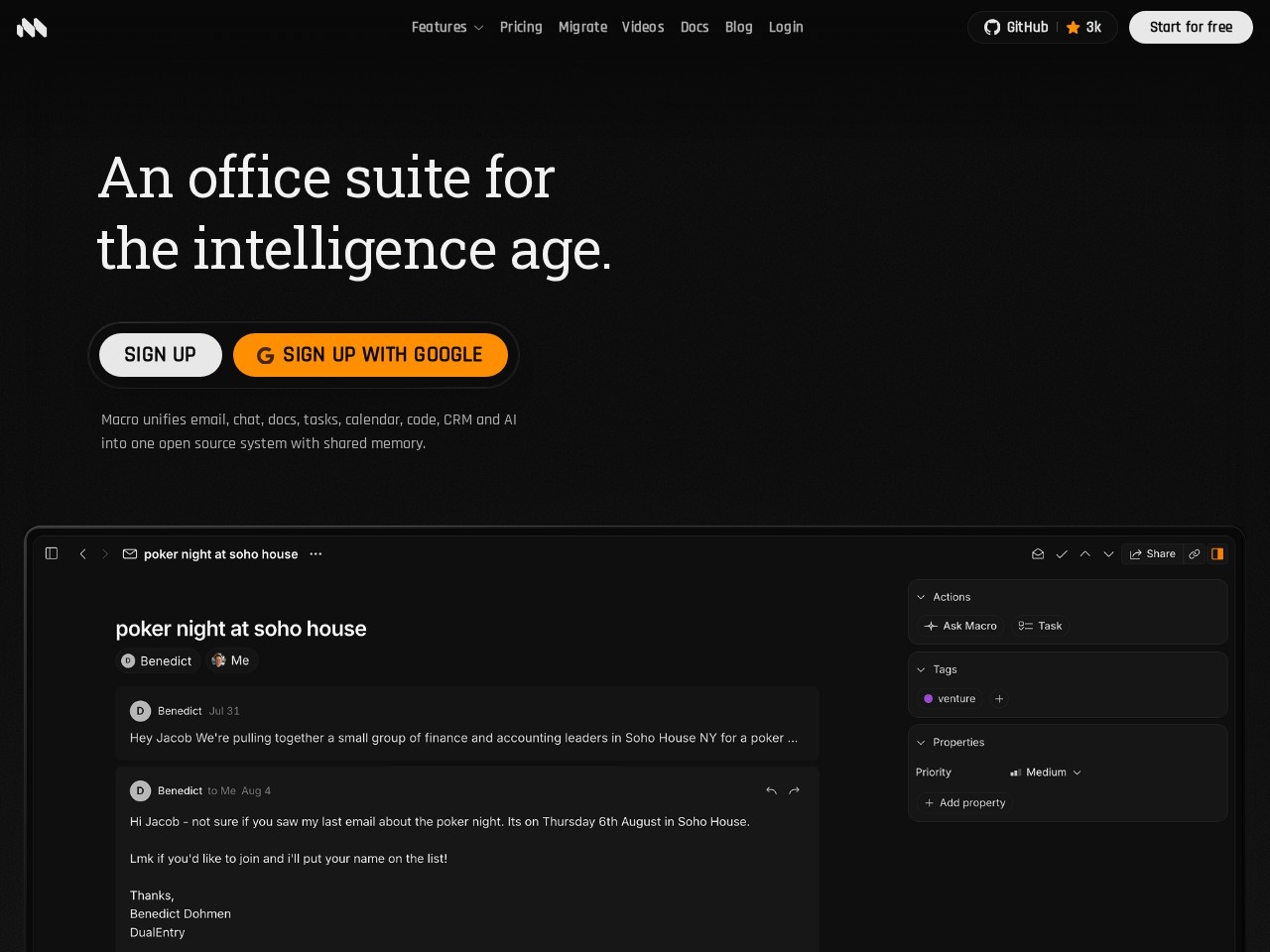The height and width of the screenshot is (952, 1270).
Task: Go forward with the right arrow
Action: coord(105,554)
